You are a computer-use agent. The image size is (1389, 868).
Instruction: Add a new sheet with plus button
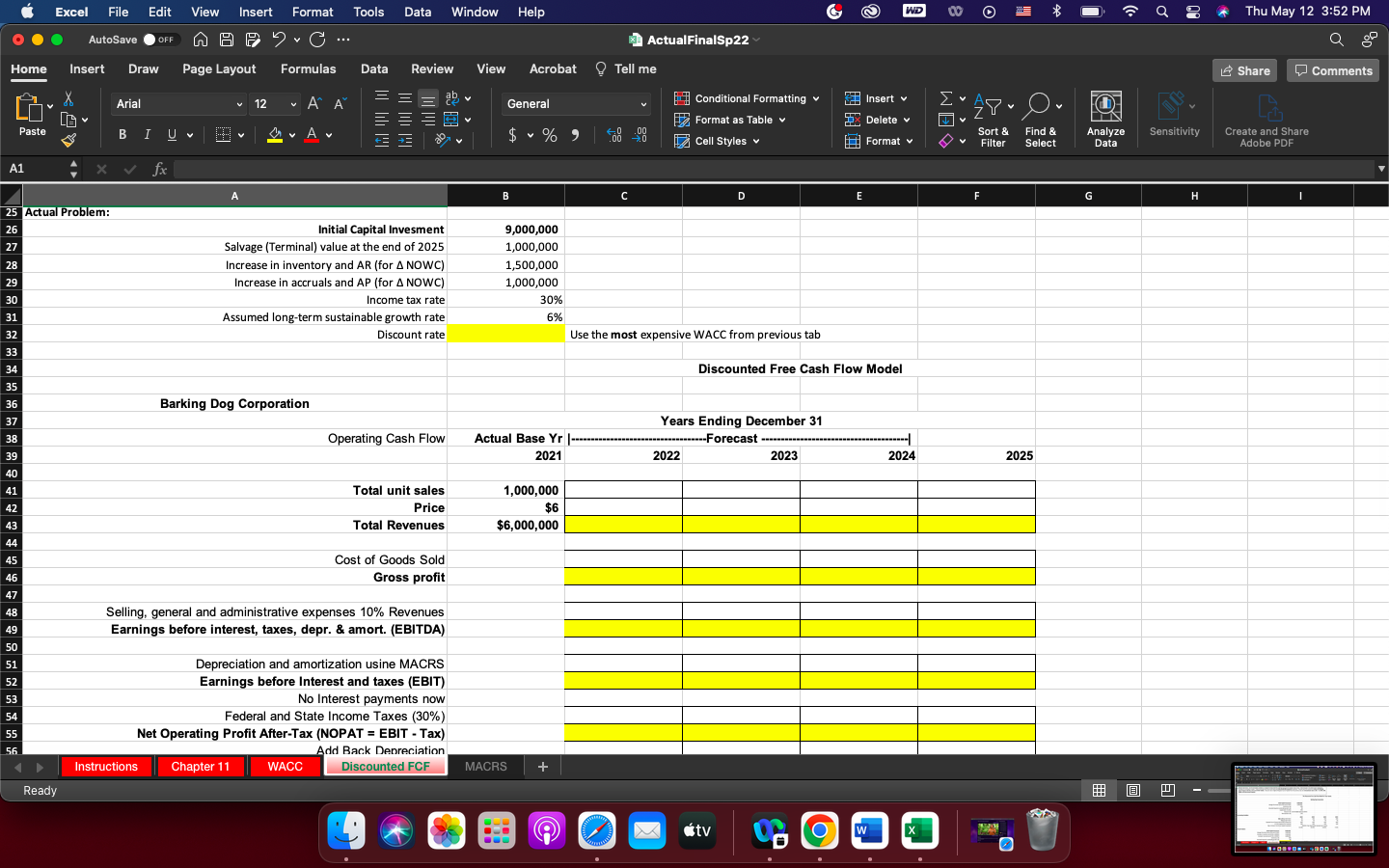click(542, 767)
